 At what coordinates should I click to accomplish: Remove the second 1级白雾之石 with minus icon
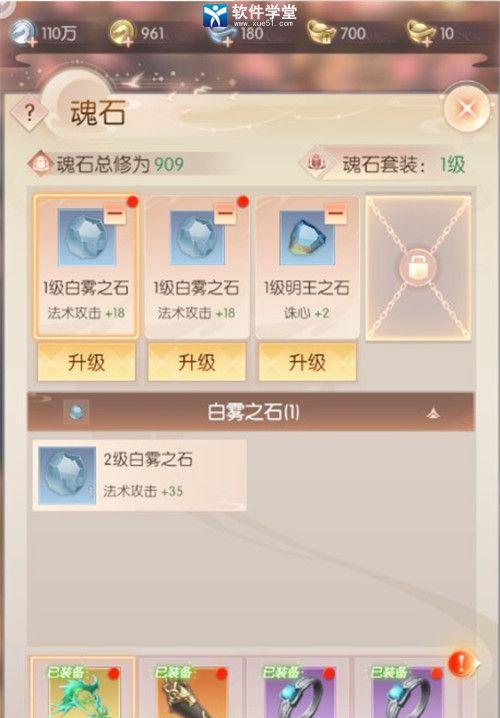click(225, 214)
